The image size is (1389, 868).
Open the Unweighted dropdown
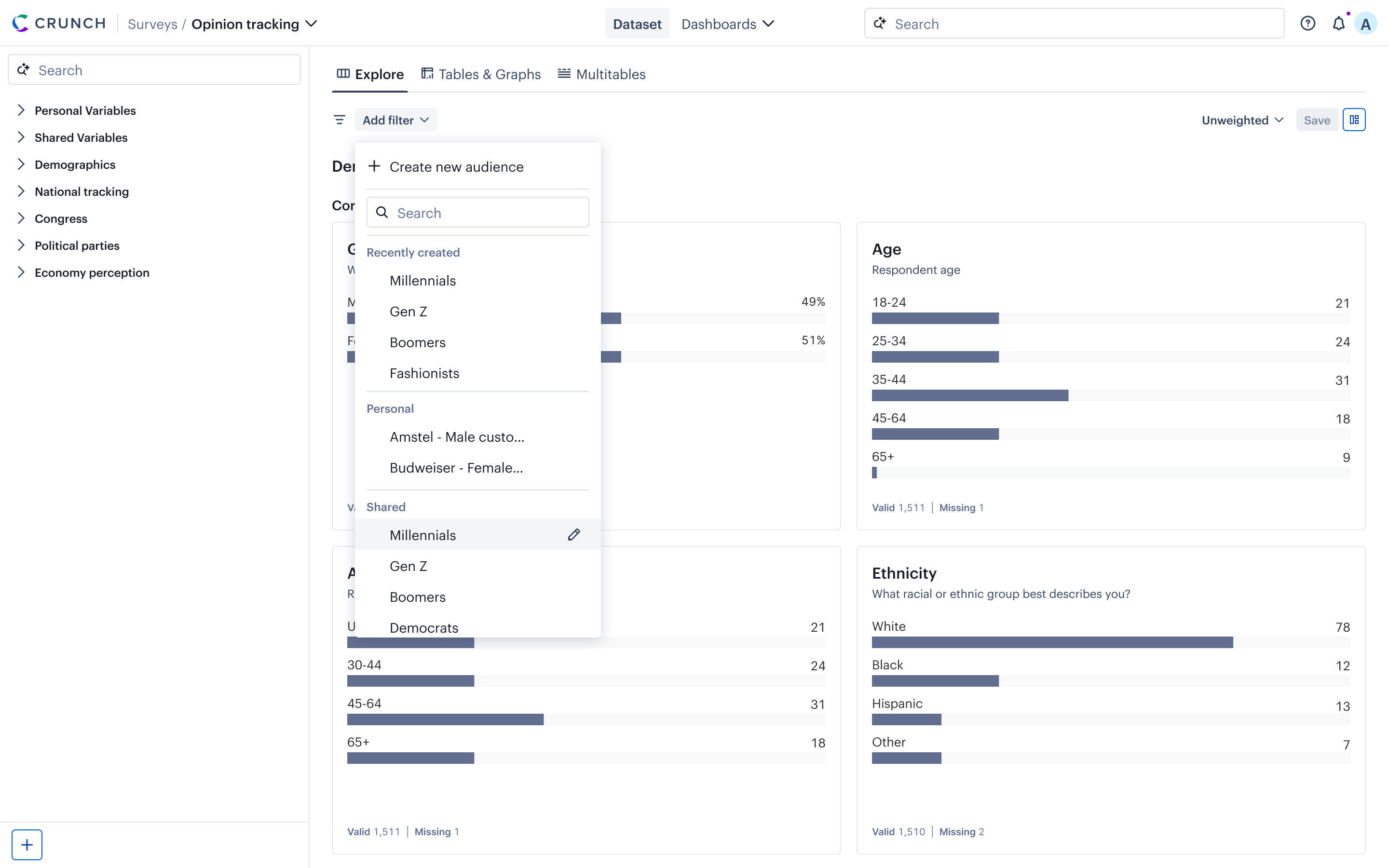1241,120
